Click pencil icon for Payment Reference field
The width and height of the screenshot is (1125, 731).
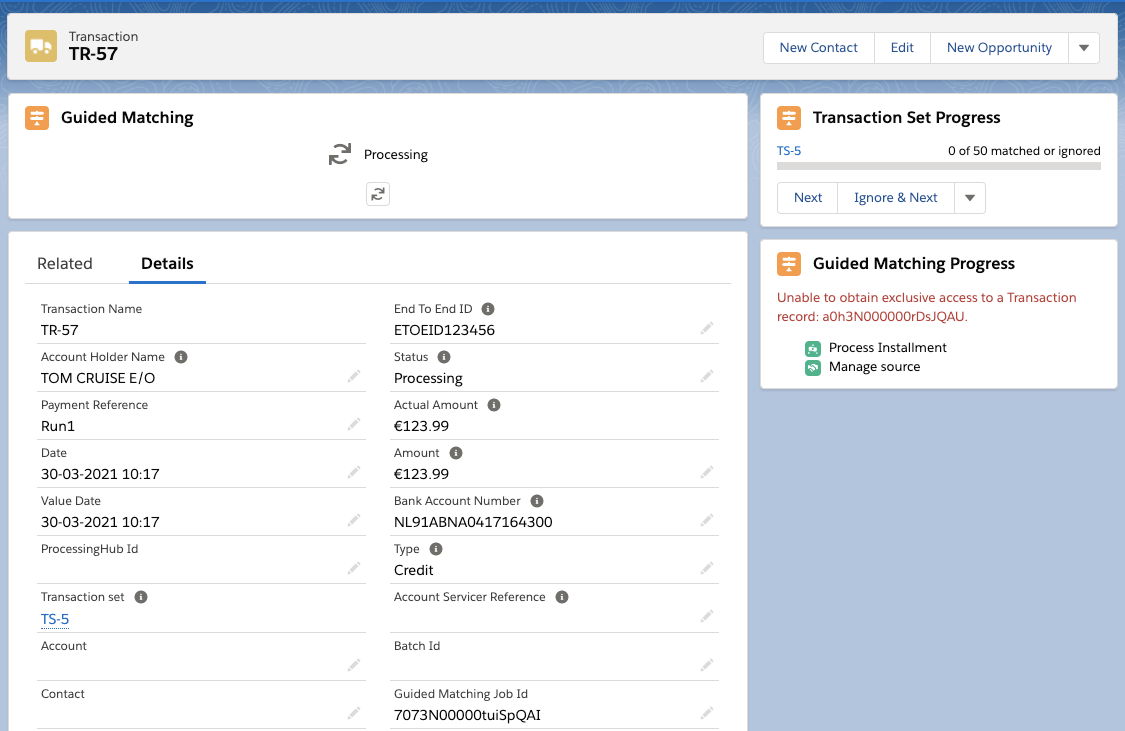354,424
